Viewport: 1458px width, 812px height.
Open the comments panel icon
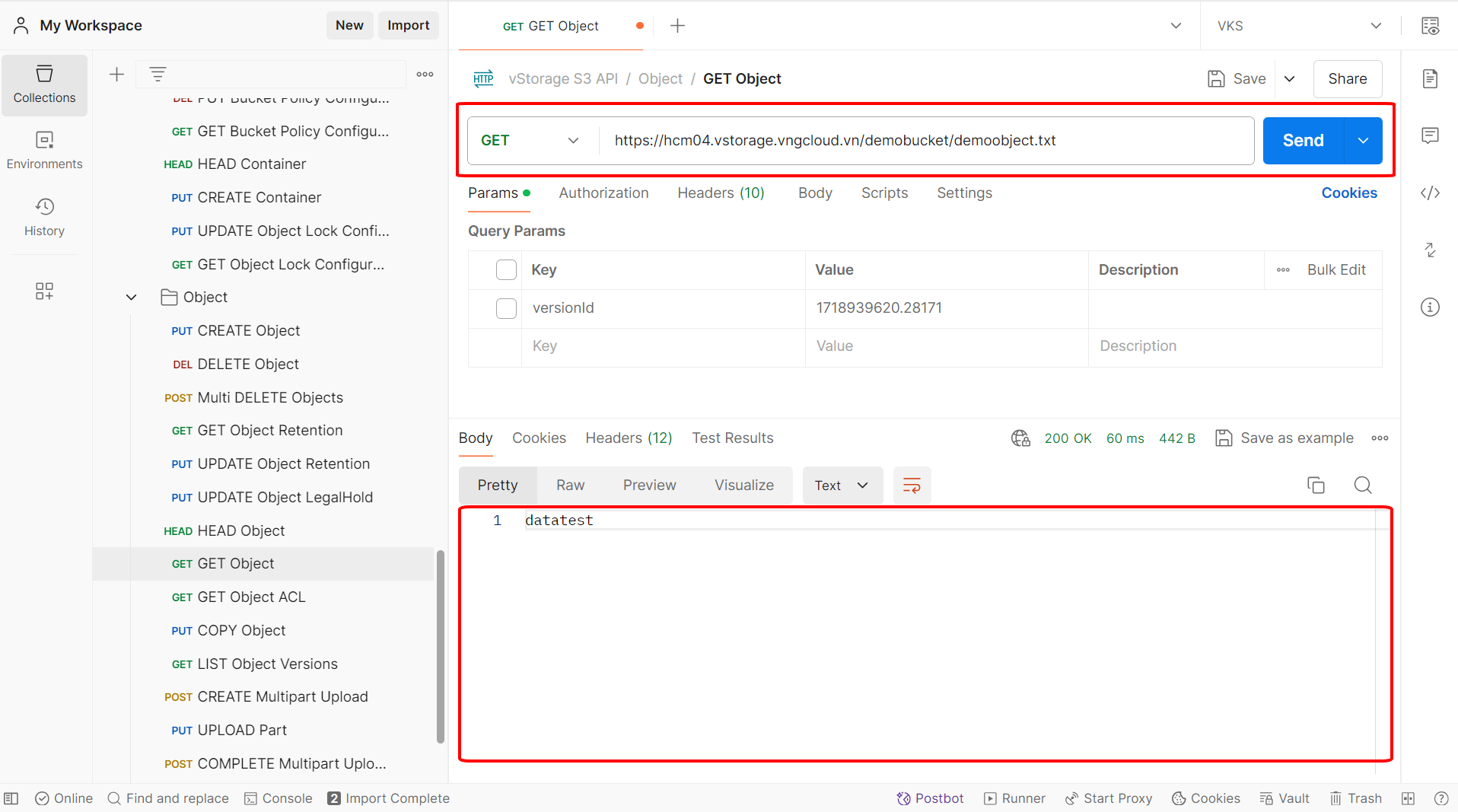tap(1430, 136)
